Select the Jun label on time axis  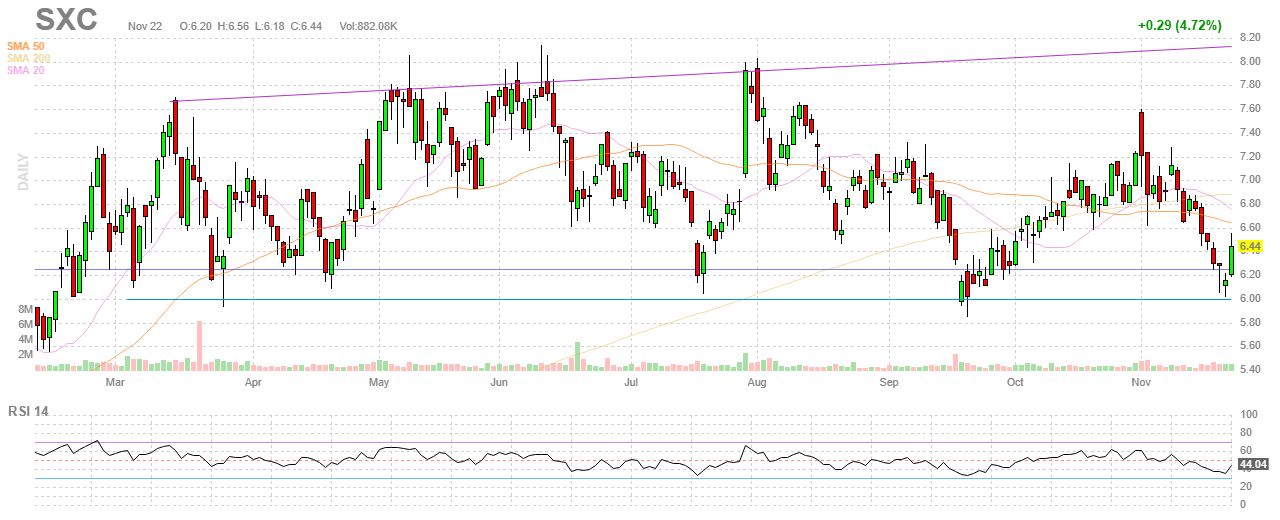(500, 382)
